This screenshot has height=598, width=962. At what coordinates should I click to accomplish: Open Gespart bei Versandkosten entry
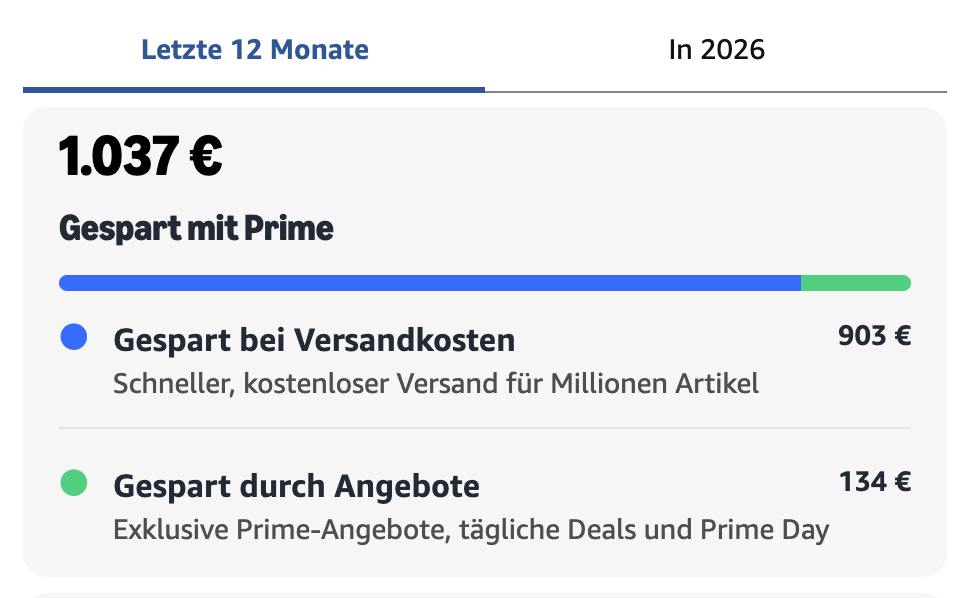pos(314,340)
